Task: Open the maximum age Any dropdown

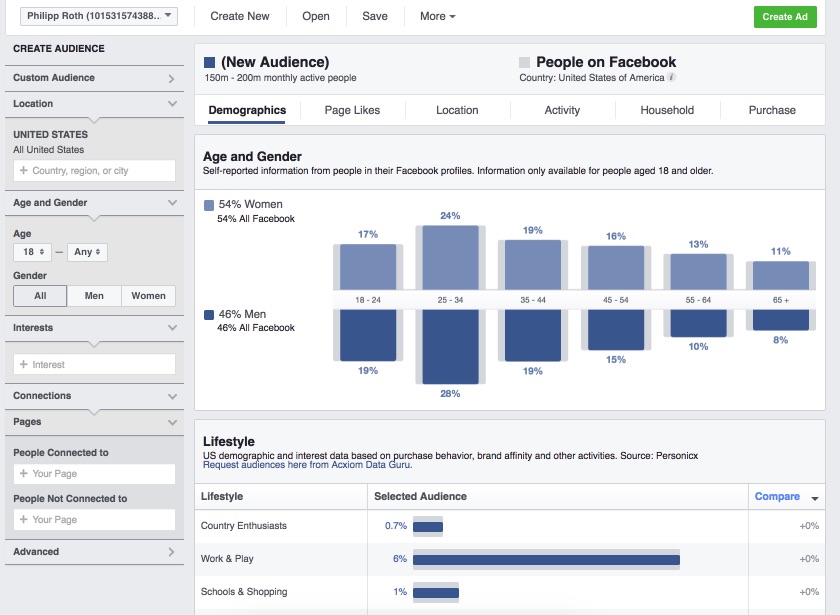Action: pos(87,252)
